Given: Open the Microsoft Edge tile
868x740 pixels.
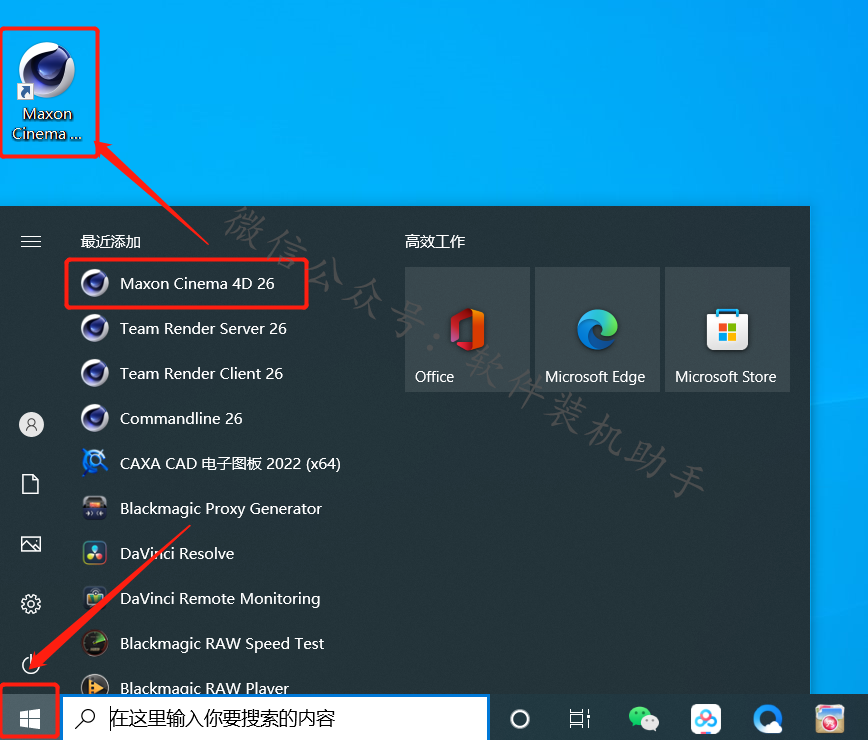Looking at the screenshot, I should (597, 329).
